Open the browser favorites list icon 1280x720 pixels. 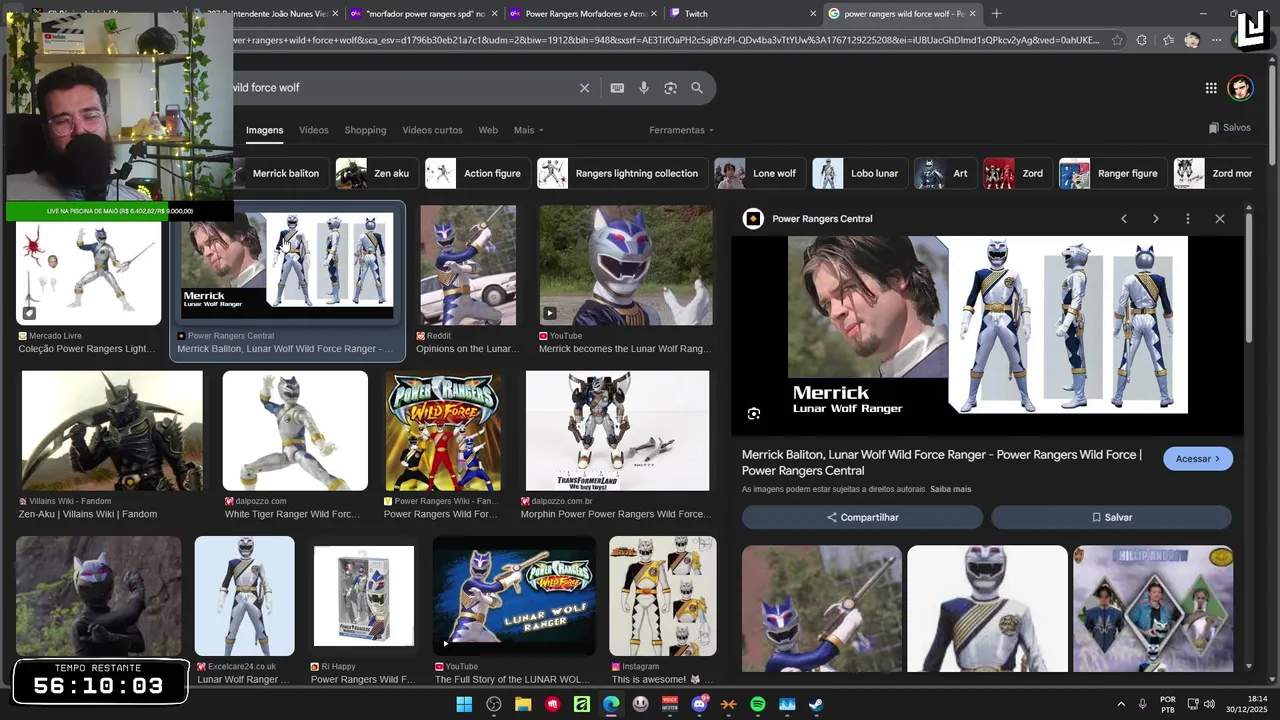(1168, 40)
